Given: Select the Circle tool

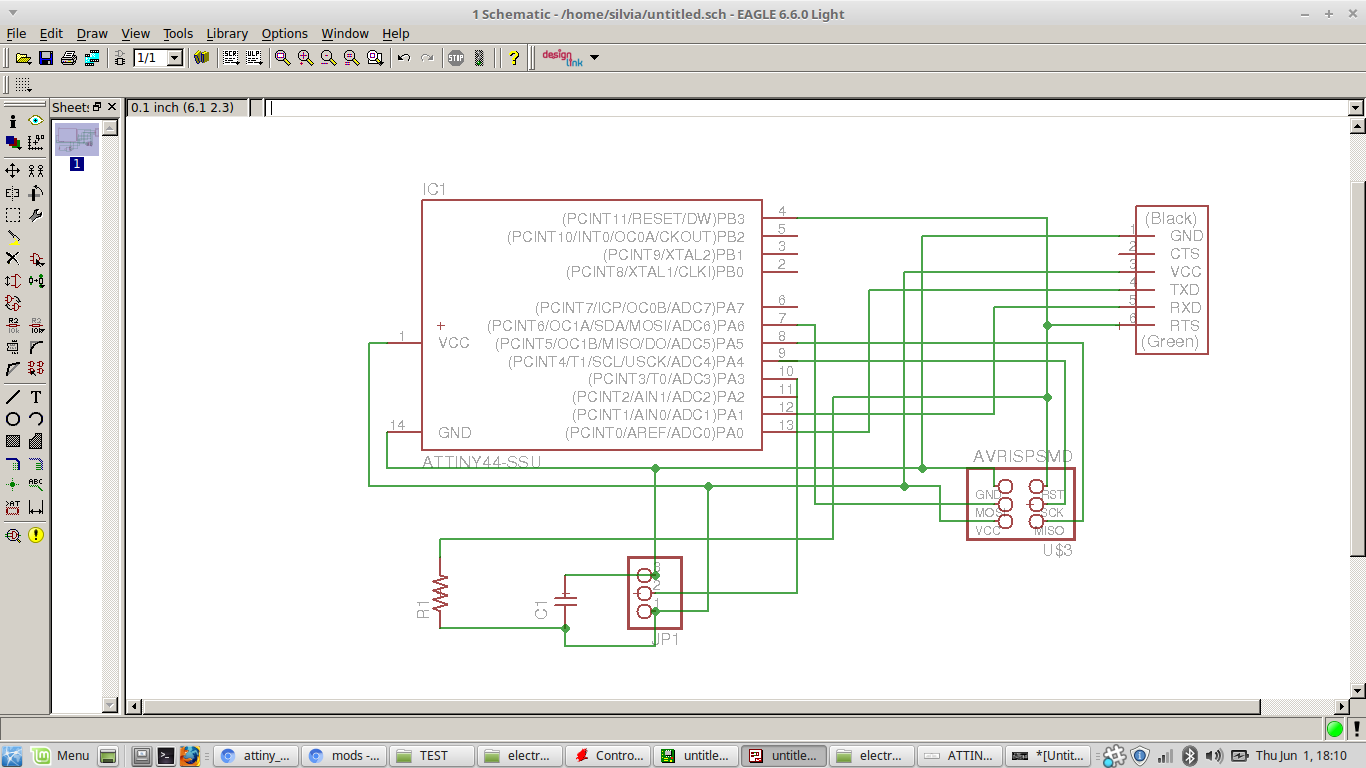Looking at the screenshot, I should tap(13, 419).
